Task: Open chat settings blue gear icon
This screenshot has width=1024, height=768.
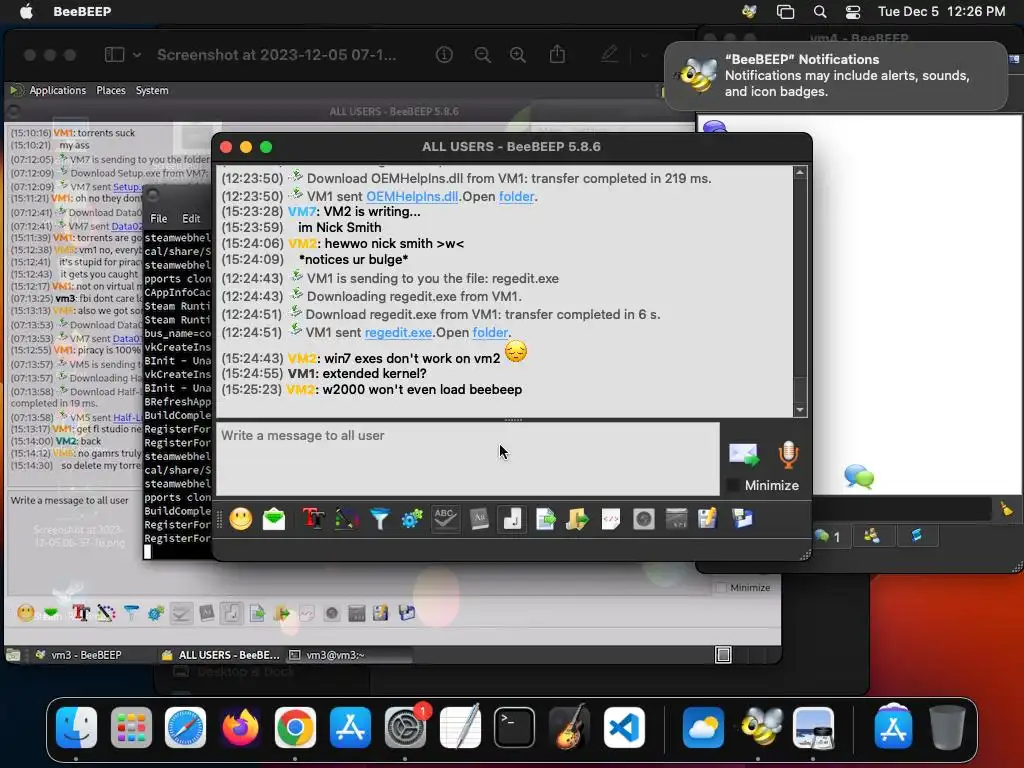Action: (x=412, y=519)
